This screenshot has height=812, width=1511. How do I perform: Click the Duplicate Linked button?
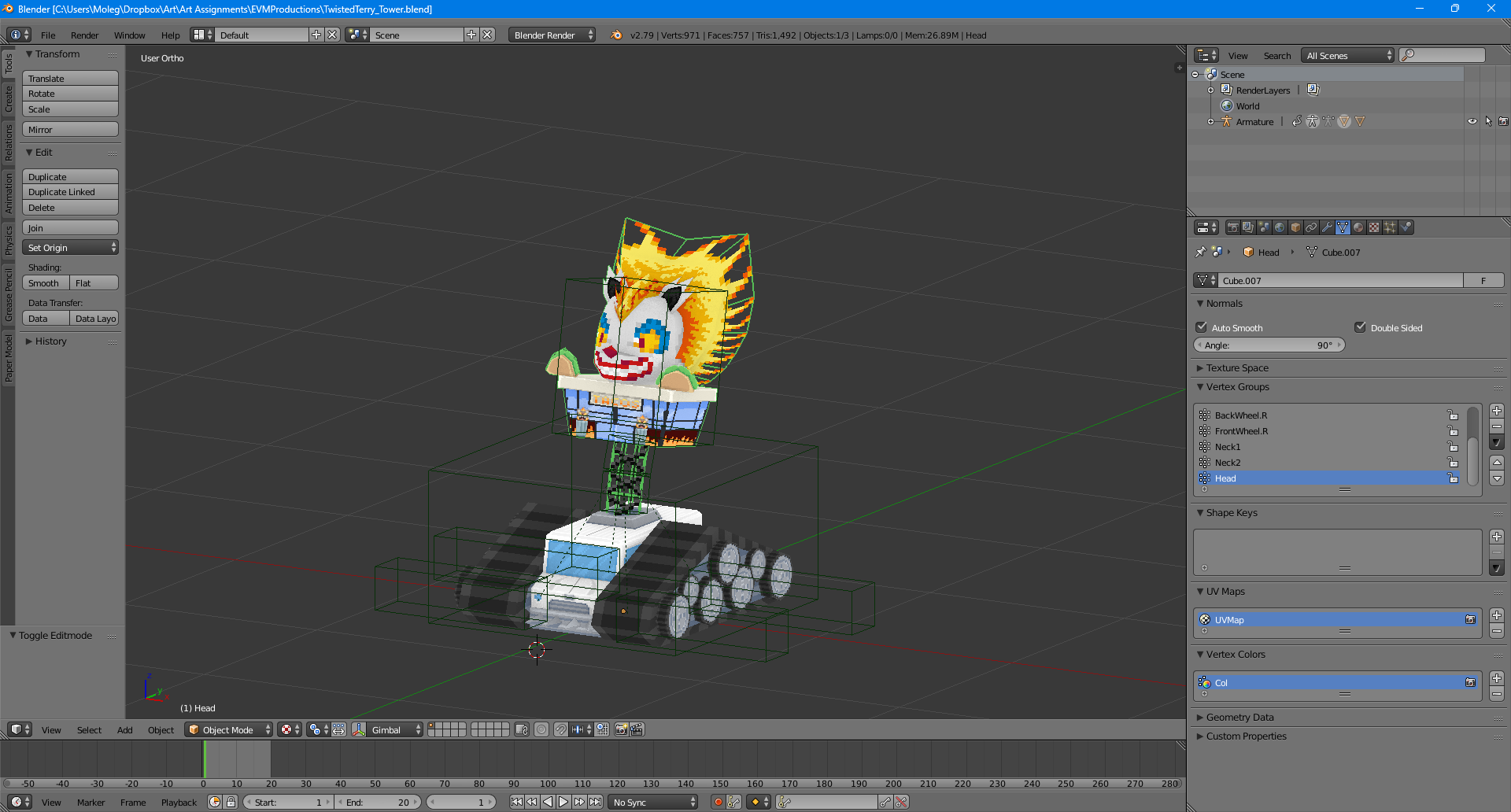coord(70,192)
